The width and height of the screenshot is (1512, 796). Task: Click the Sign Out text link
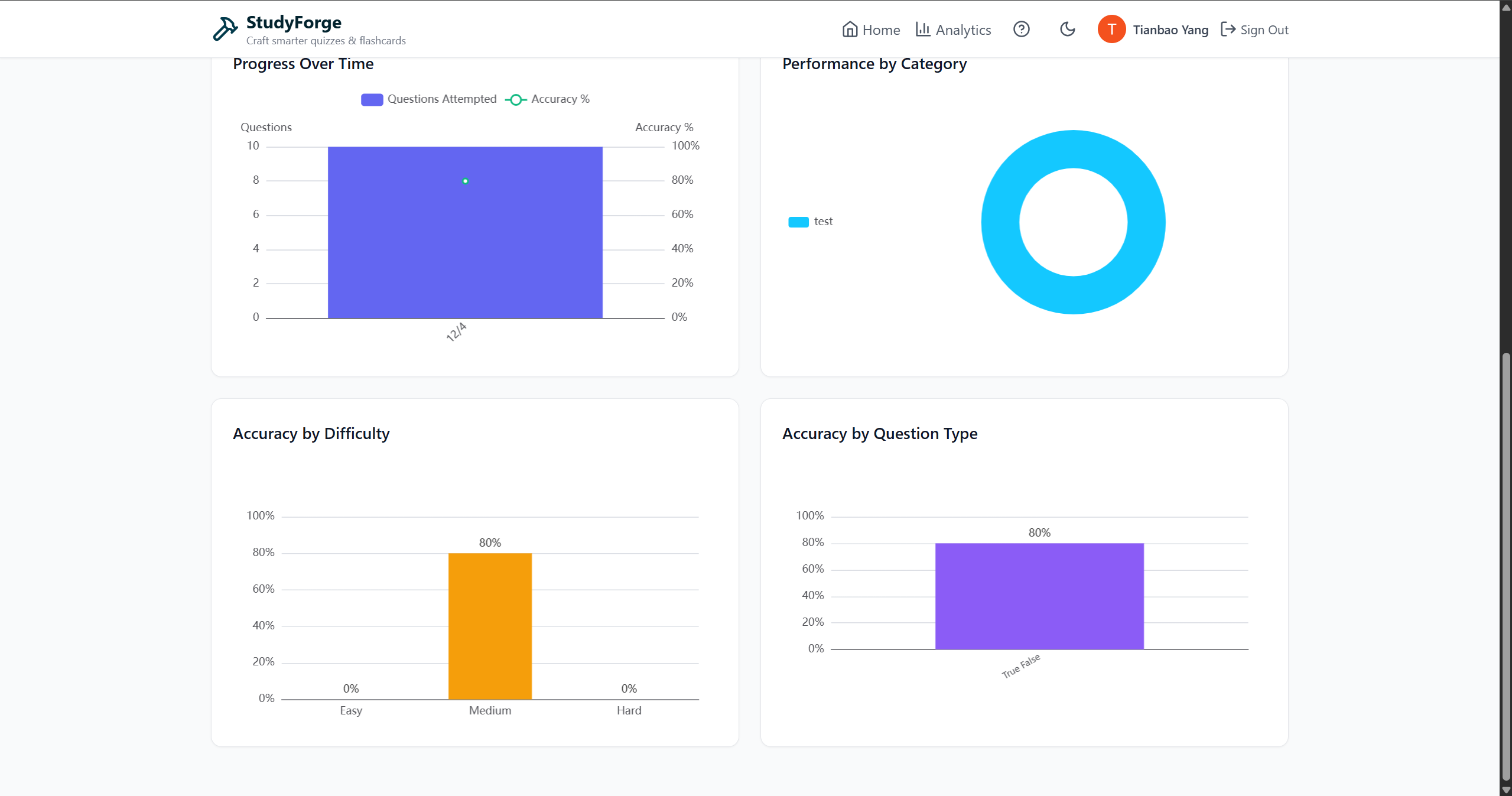1264,30
